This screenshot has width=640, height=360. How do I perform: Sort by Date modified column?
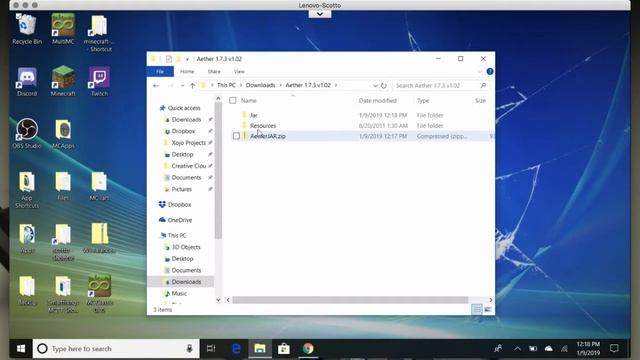pos(378,100)
